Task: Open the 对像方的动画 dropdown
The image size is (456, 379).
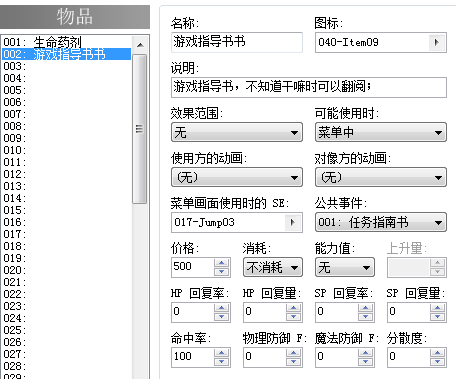Action: tap(381, 177)
